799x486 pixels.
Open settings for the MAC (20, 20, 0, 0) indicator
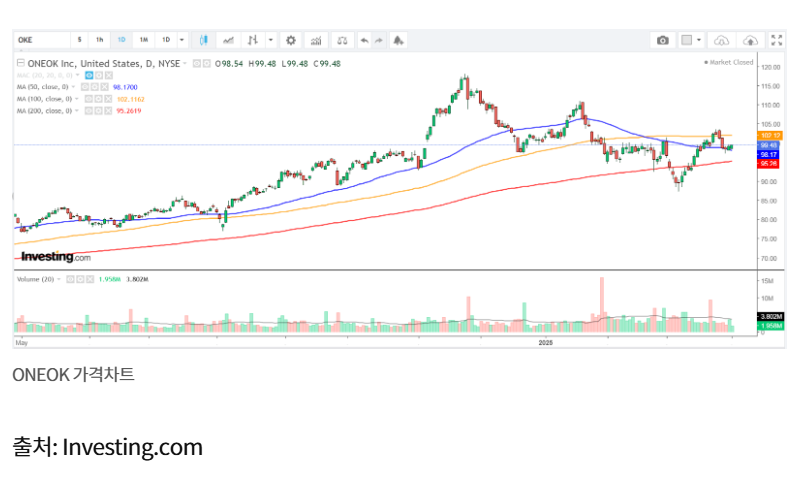(x=99, y=75)
